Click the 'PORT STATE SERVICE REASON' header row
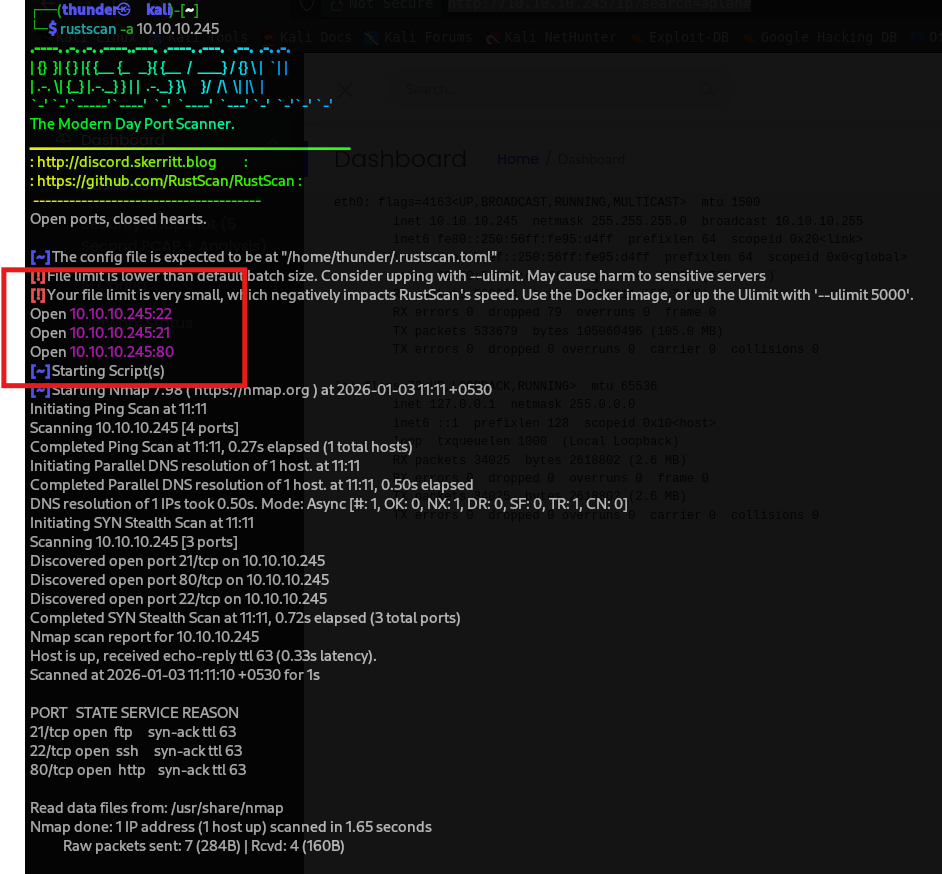 (x=134, y=713)
